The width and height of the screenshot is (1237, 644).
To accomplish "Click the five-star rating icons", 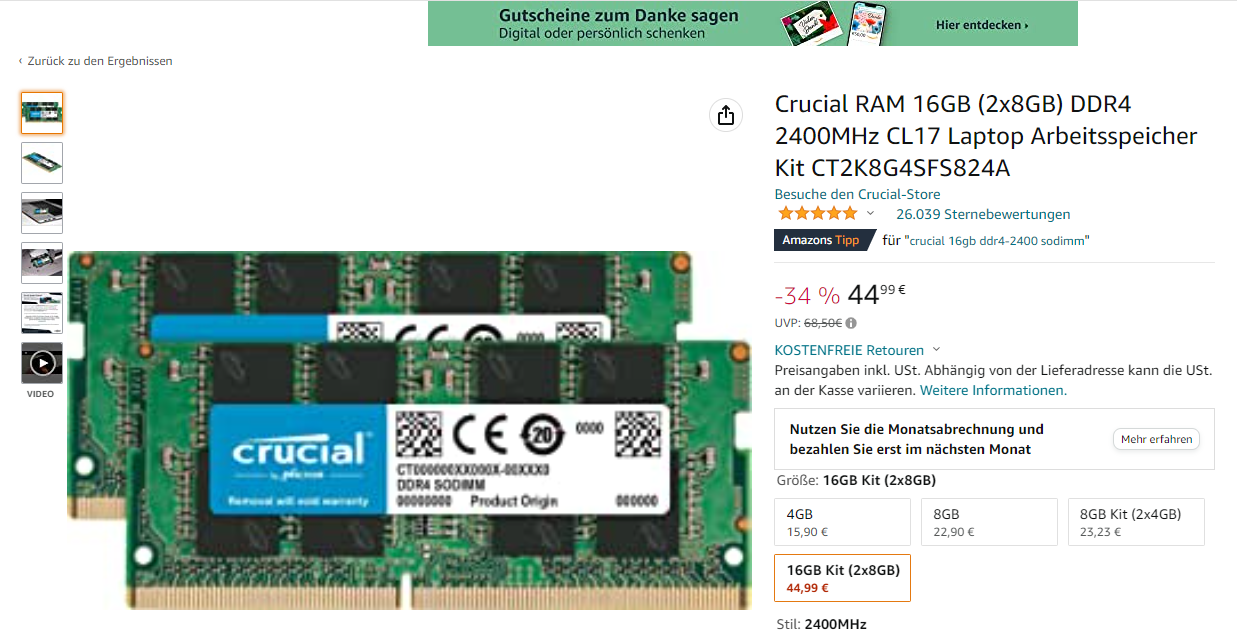I will click(817, 214).
